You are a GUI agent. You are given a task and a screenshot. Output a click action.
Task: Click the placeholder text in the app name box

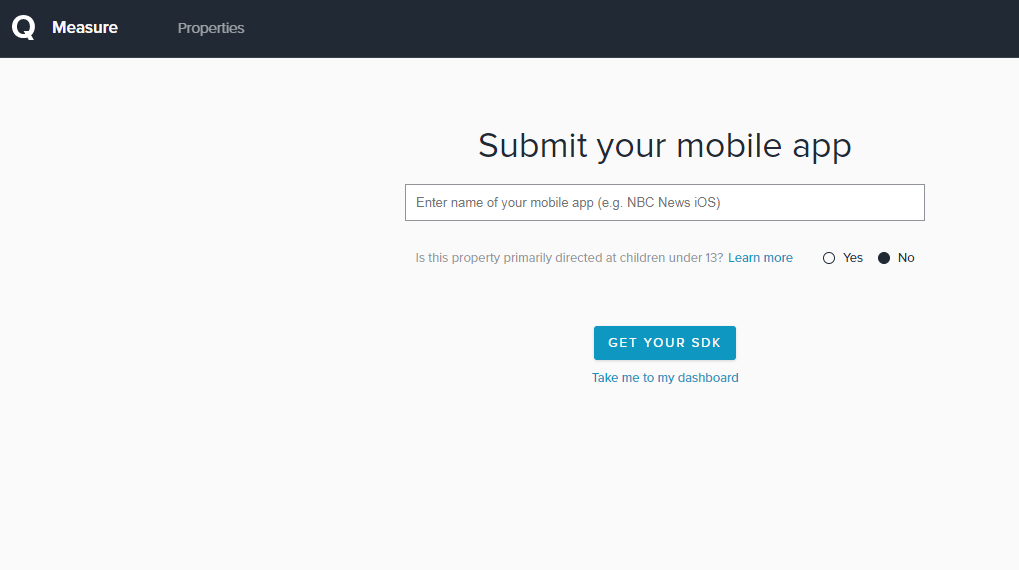568,202
